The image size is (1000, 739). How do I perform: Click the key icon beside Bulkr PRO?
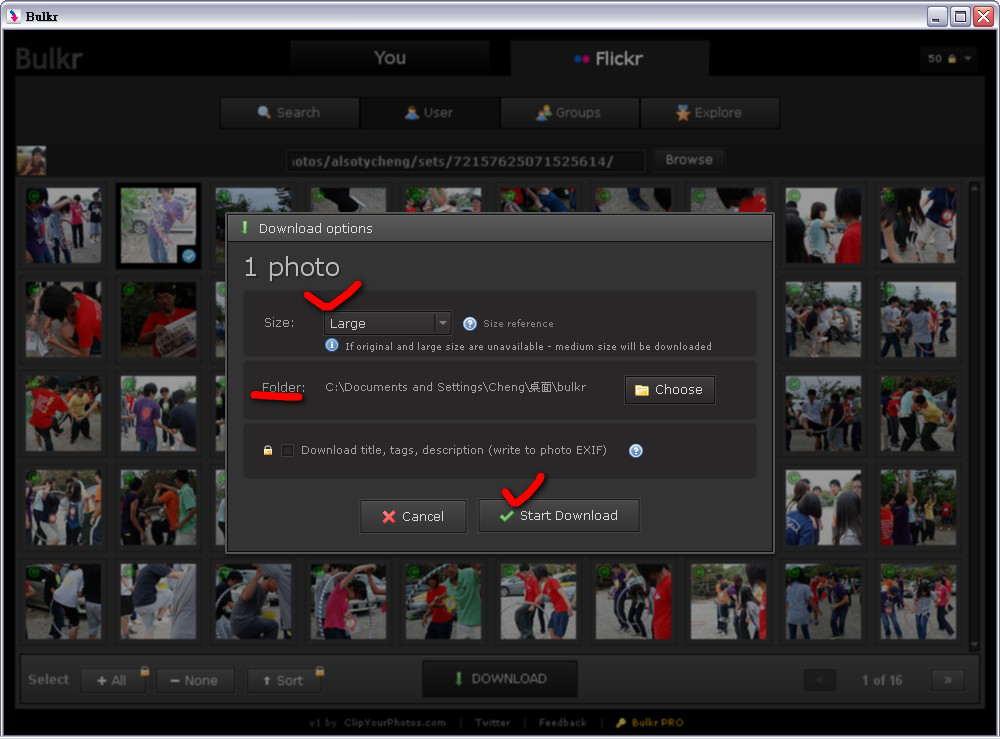coord(621,722)
